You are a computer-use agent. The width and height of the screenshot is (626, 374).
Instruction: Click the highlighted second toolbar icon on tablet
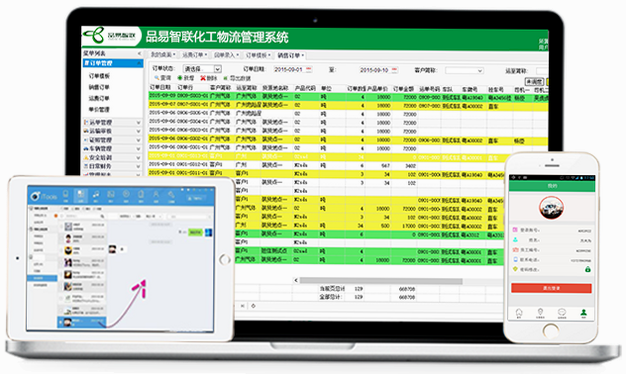81,196
